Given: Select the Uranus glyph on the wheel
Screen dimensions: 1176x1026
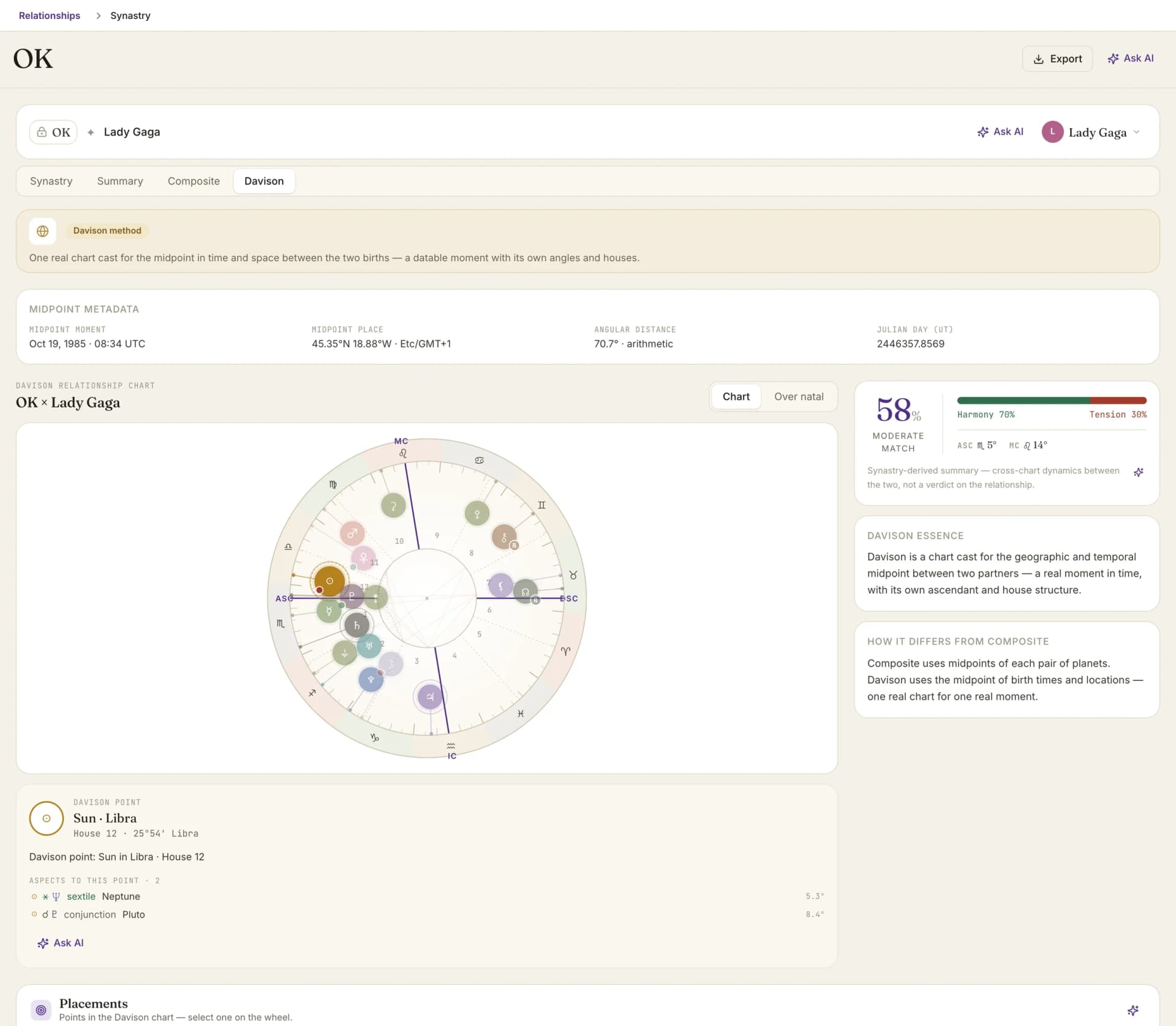Looking at the screenshot, I should pyautogui.click(x=369, y=646).
